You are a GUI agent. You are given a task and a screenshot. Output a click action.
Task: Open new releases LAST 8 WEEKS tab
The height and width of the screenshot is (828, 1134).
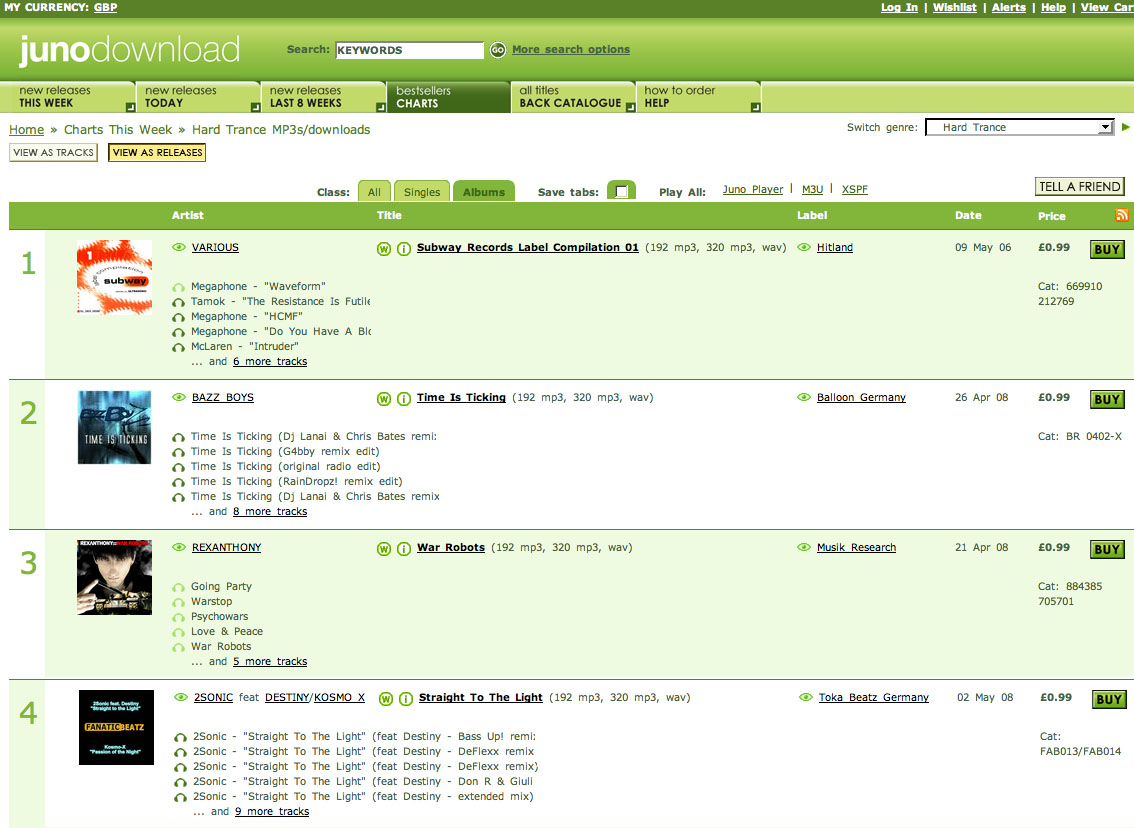pyautogui.click(x=323, y=97)
